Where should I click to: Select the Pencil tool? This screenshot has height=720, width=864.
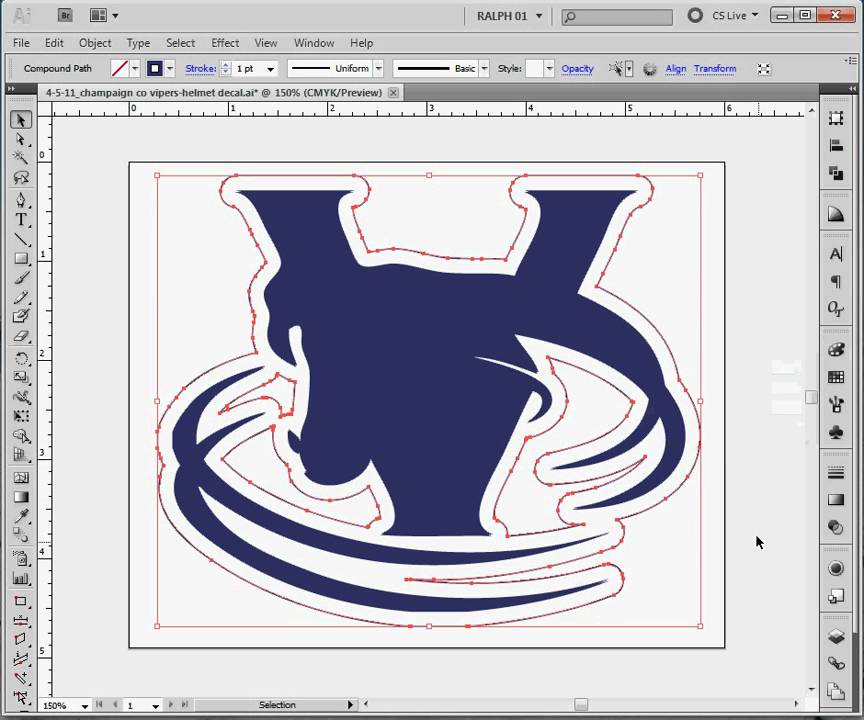(x=21, y=297)
